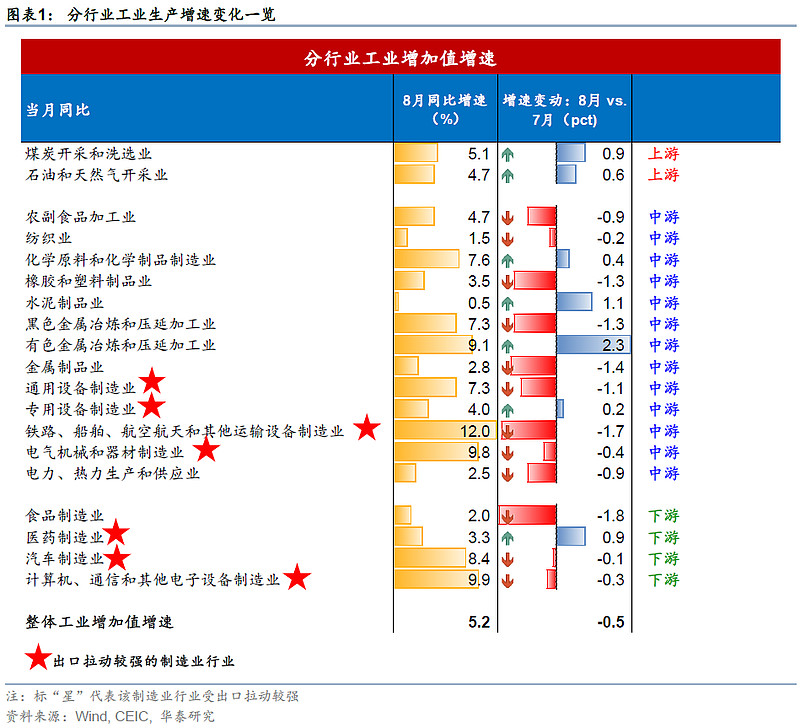The height and width of the screenshot is (728, 800).
Task: Select the star after 铁路、船舶、航空航天 row
Action: point(367,428)
